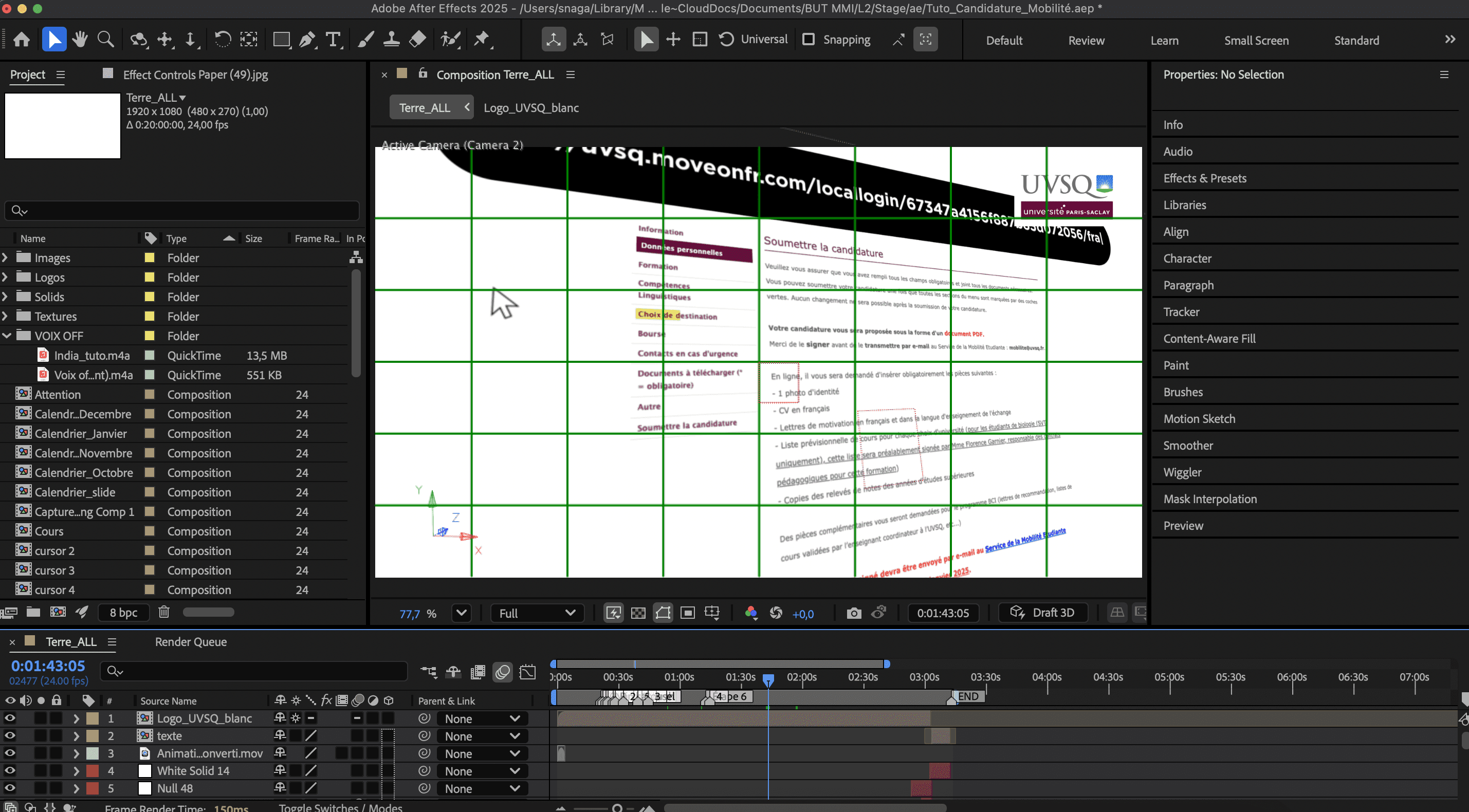Toggle transparency grid in viewer
The height and width of the screenshot is (812, 1469).
(638, 613)
